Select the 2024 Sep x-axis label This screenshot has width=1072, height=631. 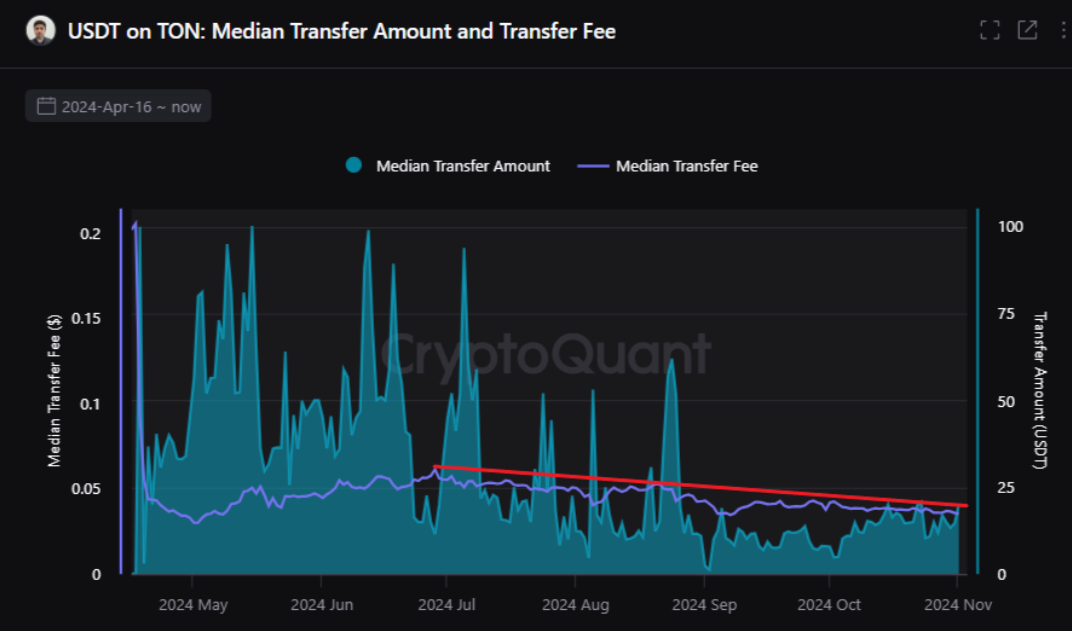pos(705,605)
